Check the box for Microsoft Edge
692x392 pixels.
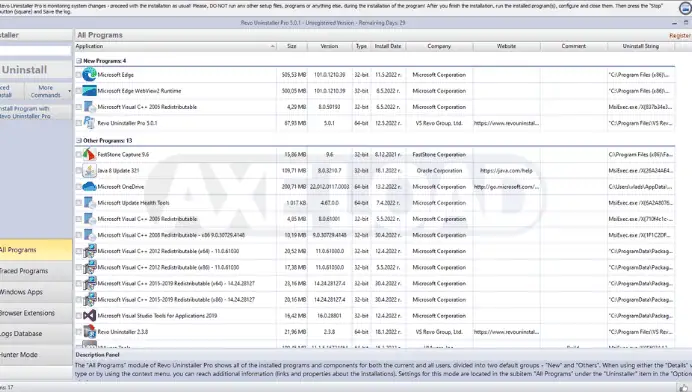tap(79, 75)
